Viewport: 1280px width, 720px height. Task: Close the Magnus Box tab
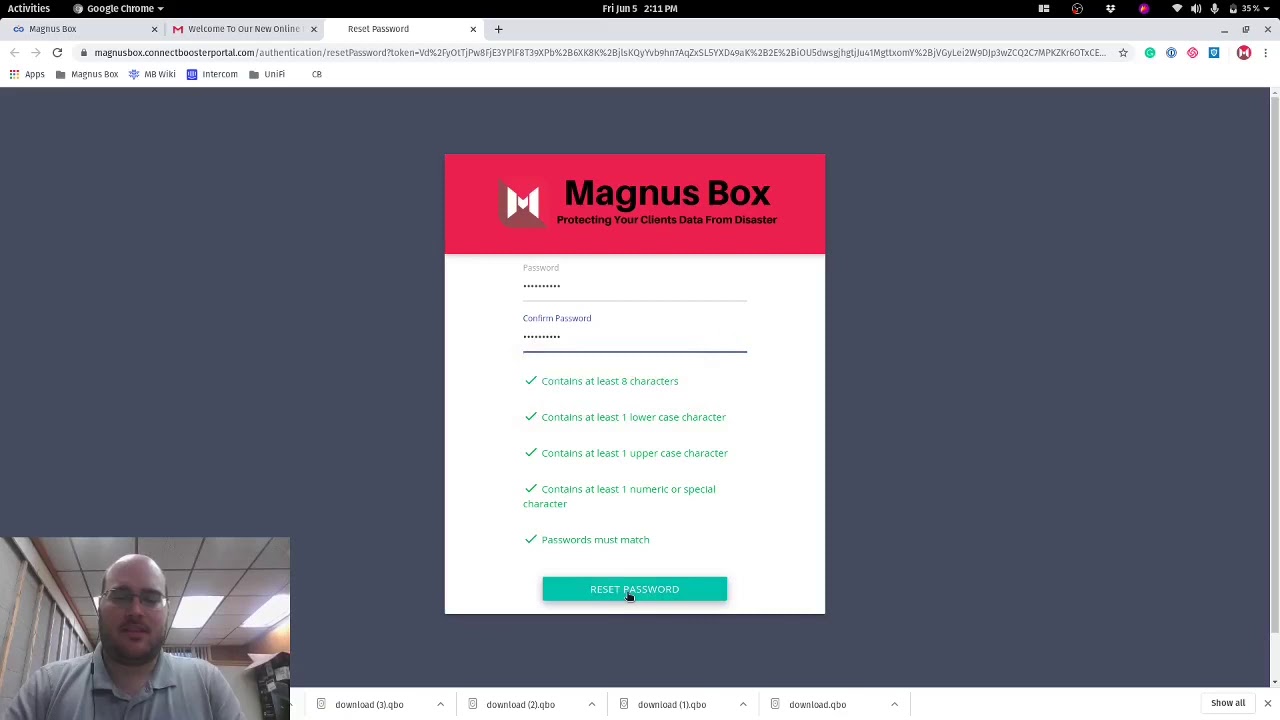(154, 29)
